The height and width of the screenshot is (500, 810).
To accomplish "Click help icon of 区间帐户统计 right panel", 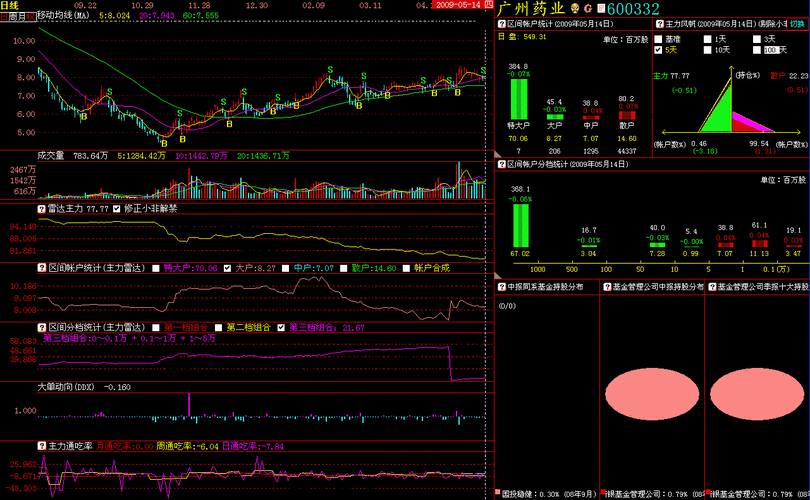I will point(501,24).
